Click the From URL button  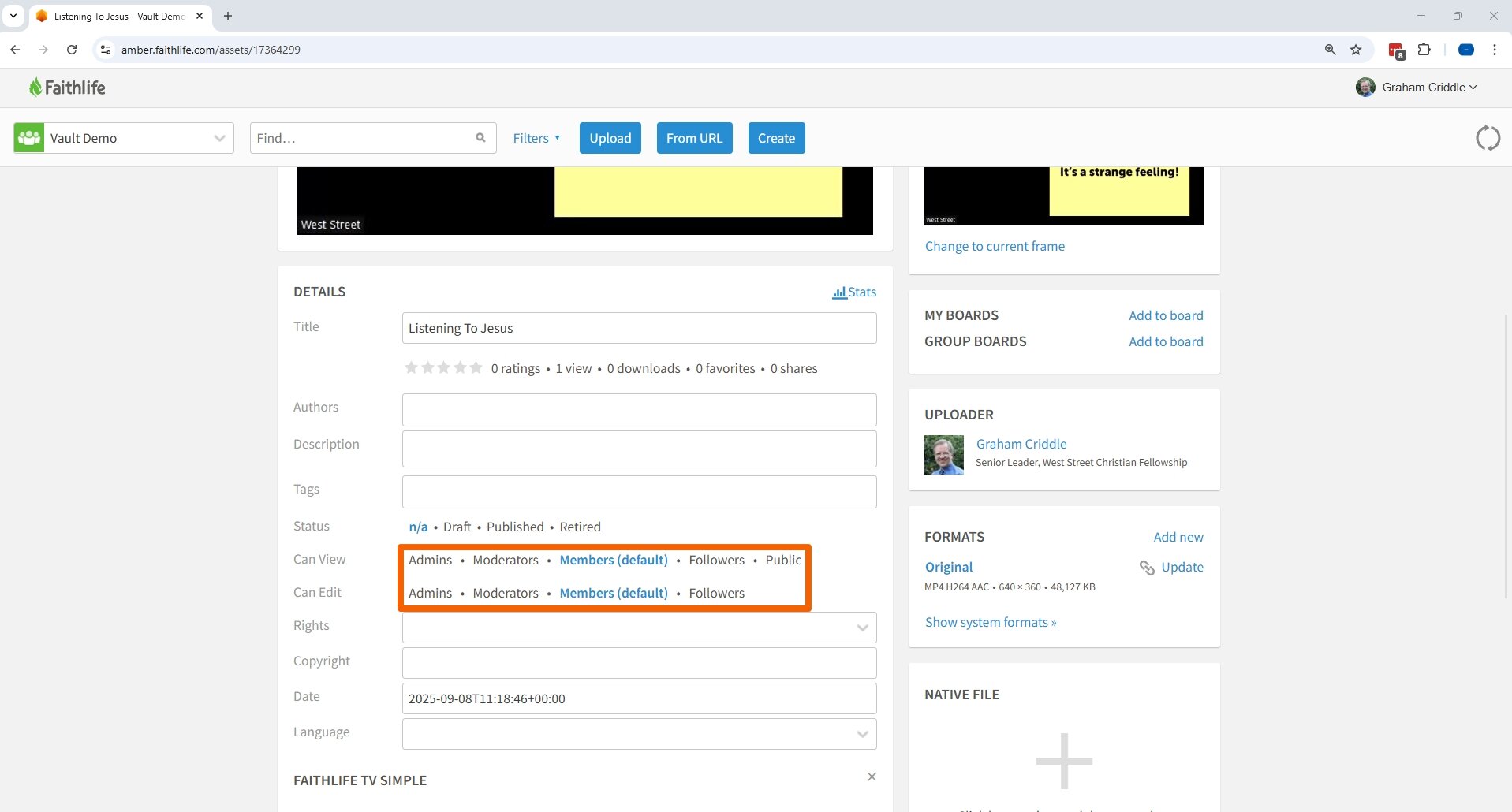coord(694,138)
